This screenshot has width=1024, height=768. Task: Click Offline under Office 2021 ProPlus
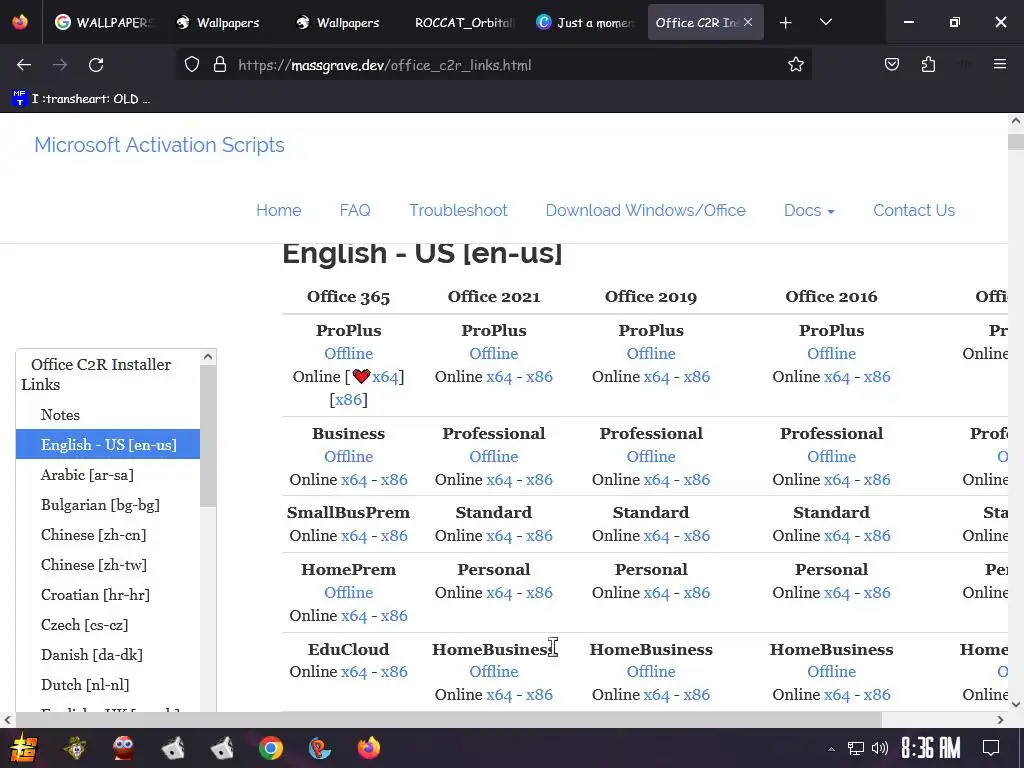[x=494, y=353]
